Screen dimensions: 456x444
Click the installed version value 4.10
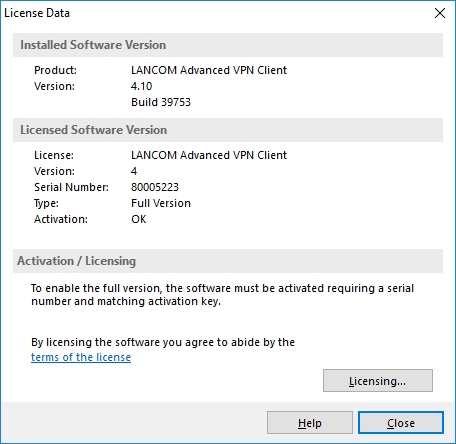[x=141, y=86]
